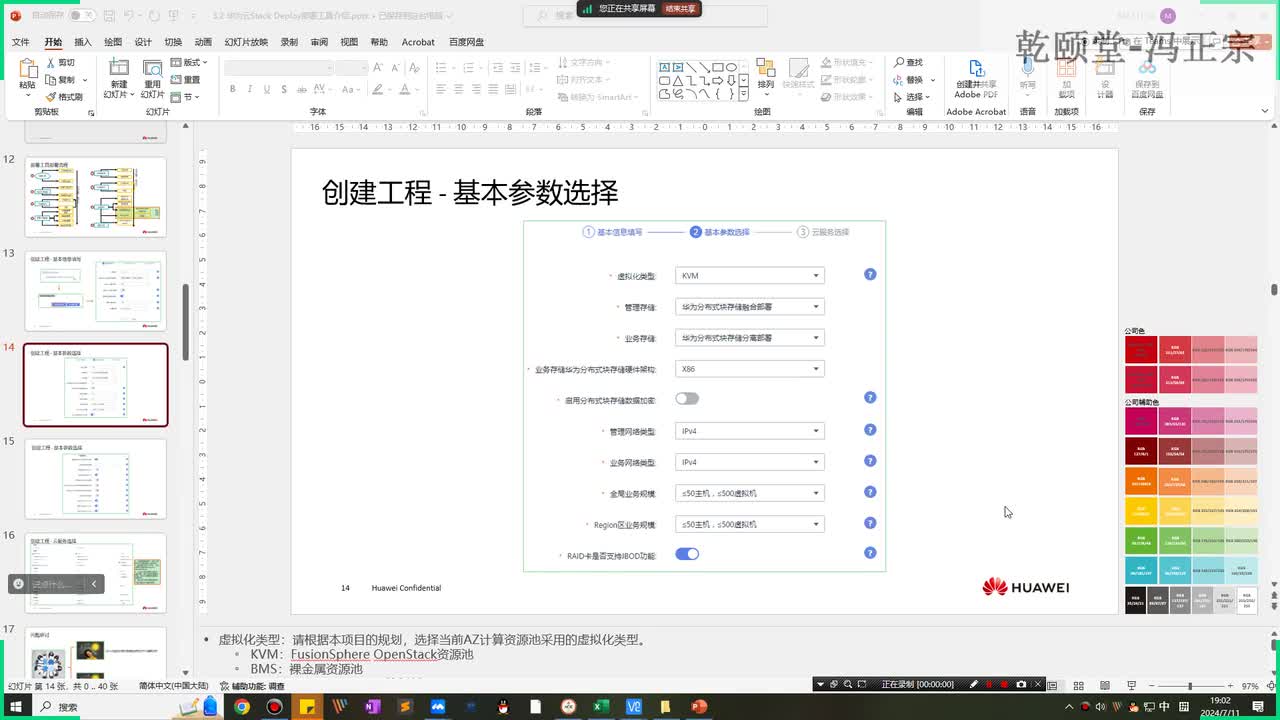Click help icon beside RAID卡 toggle
This screenshot has height=720, width=1280.
tap(870, 553)
